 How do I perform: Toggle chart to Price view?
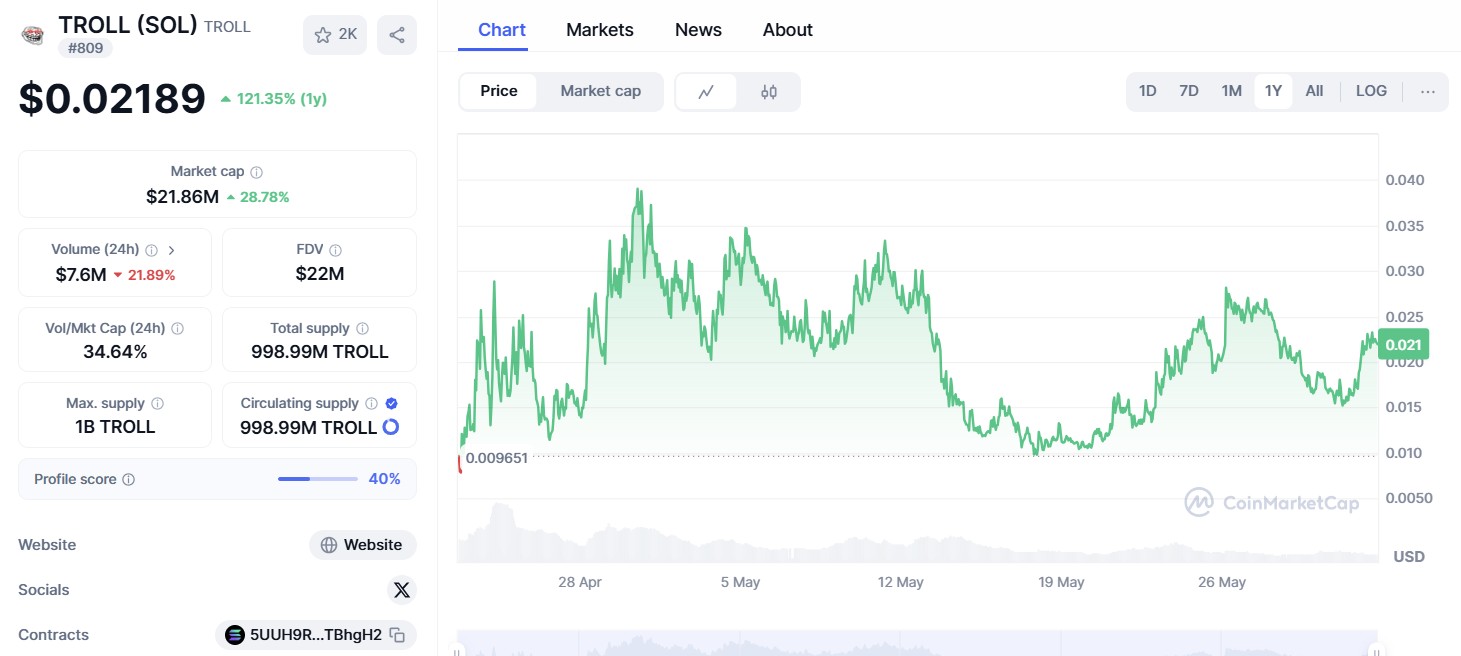point(498,91)
